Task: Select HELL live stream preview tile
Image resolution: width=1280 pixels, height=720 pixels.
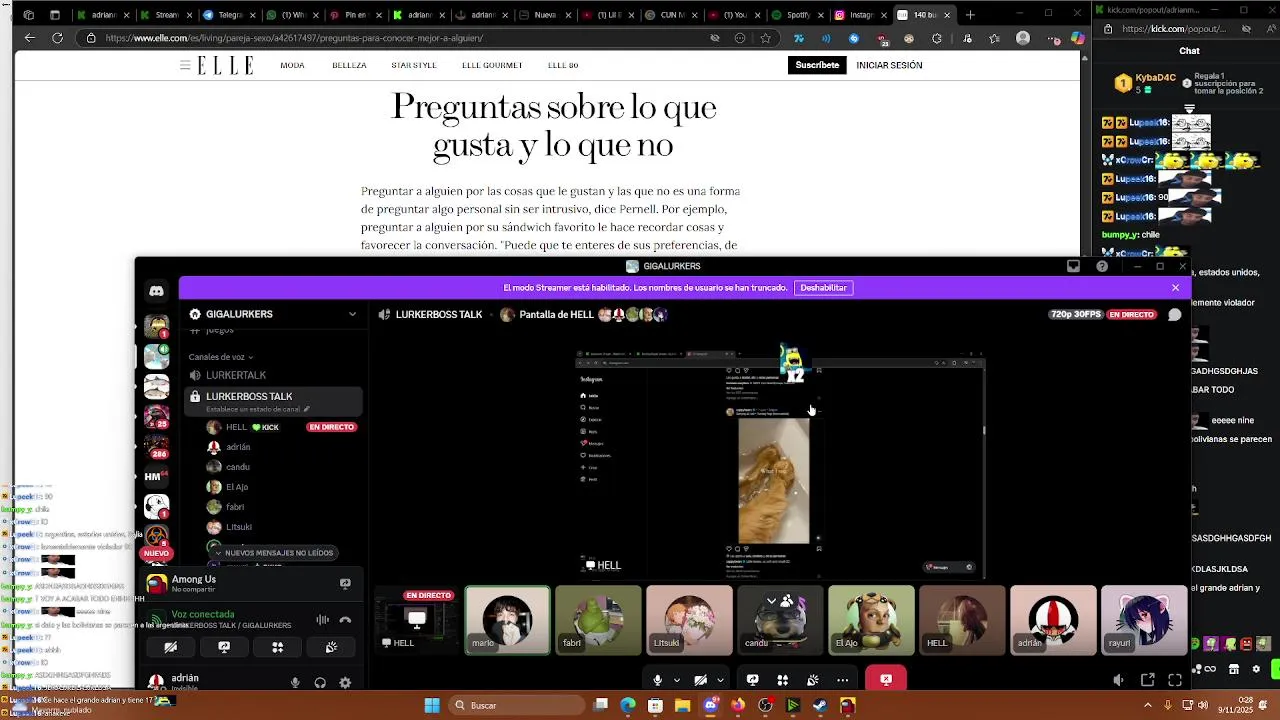Action: tap(416, 620)
